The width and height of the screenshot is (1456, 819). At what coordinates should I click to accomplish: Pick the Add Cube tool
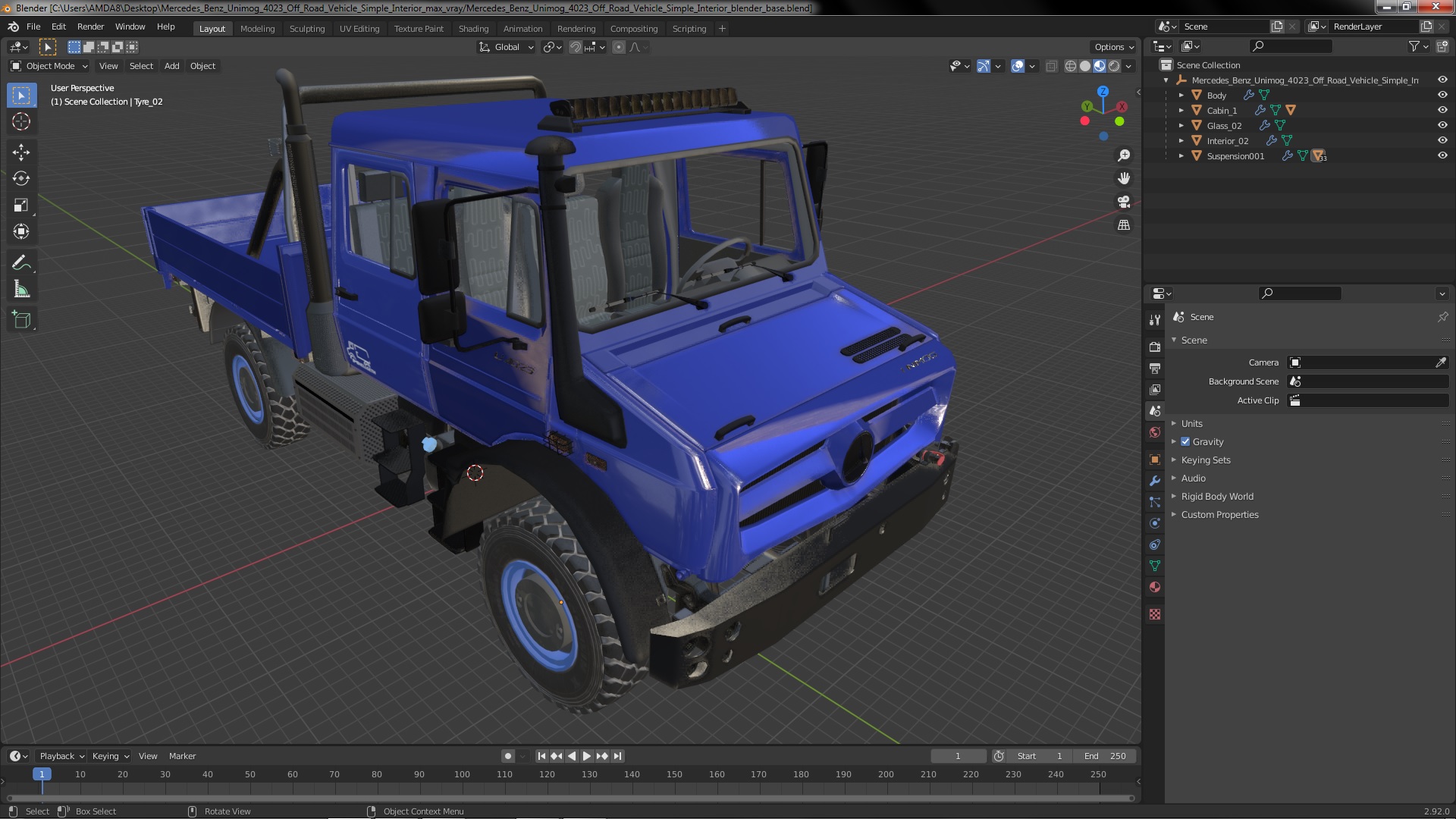click(21, 320)
